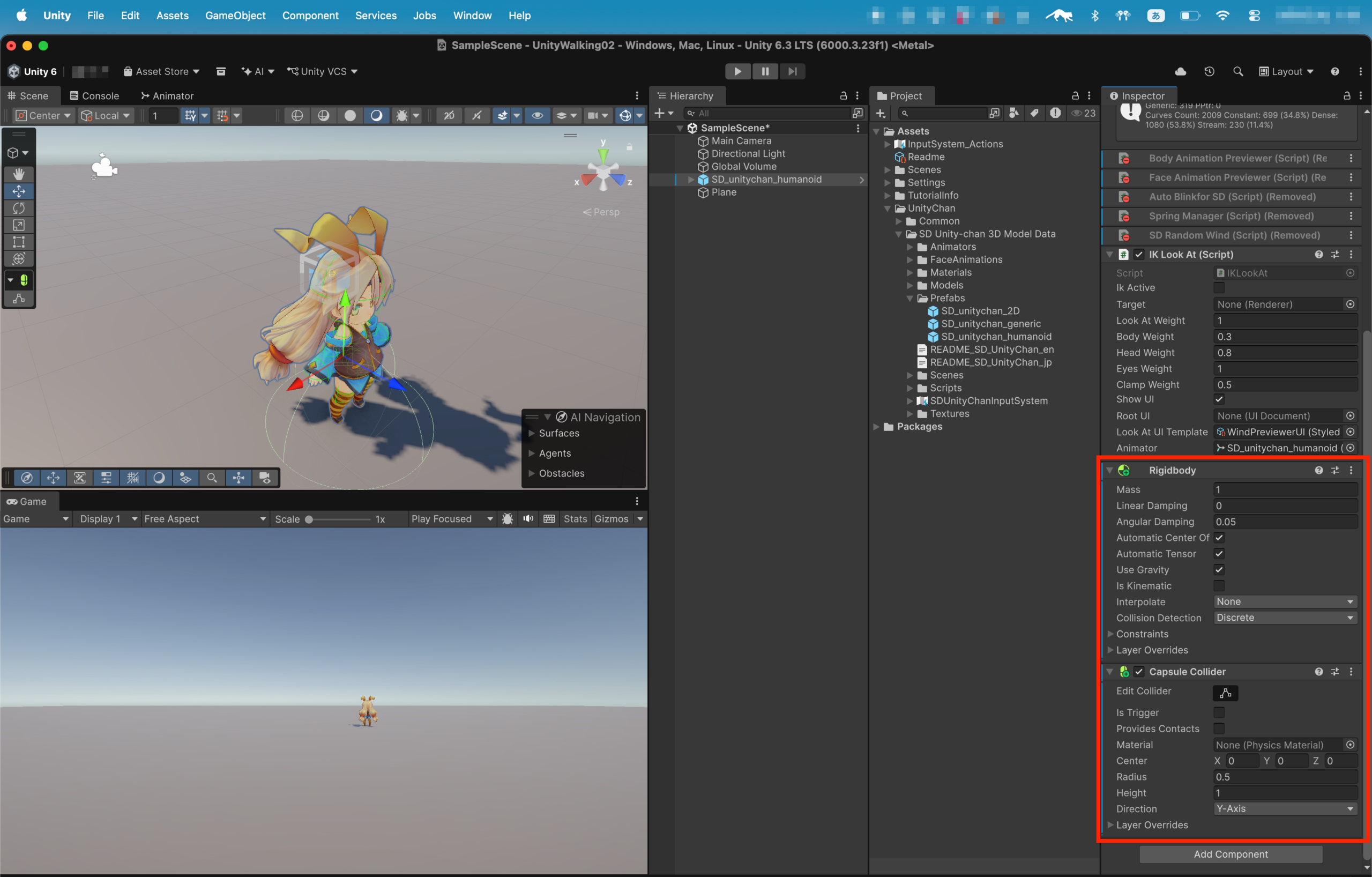The width and height of the screenshot is (1372, 877).
Task: Lock the Hierarchy panel
Action: (843, 96)
